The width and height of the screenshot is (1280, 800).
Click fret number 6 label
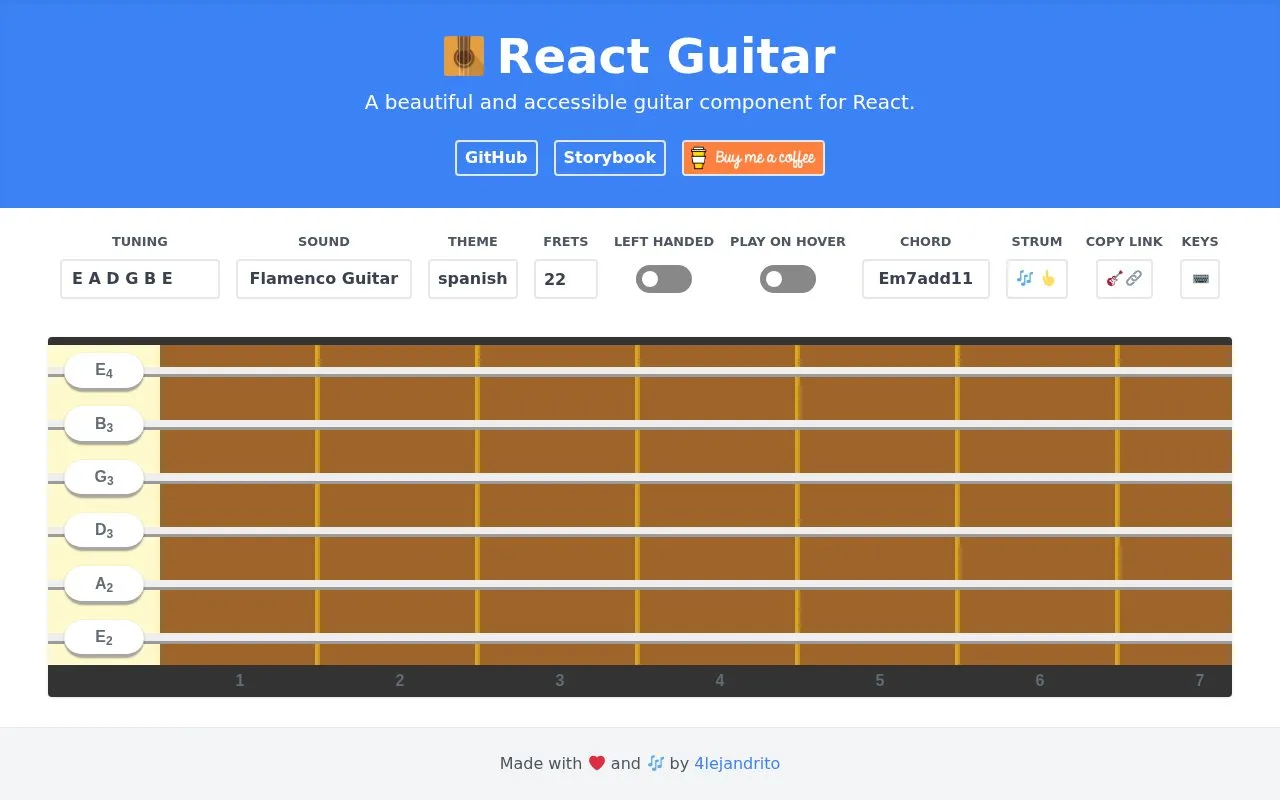click(1040, 681)
